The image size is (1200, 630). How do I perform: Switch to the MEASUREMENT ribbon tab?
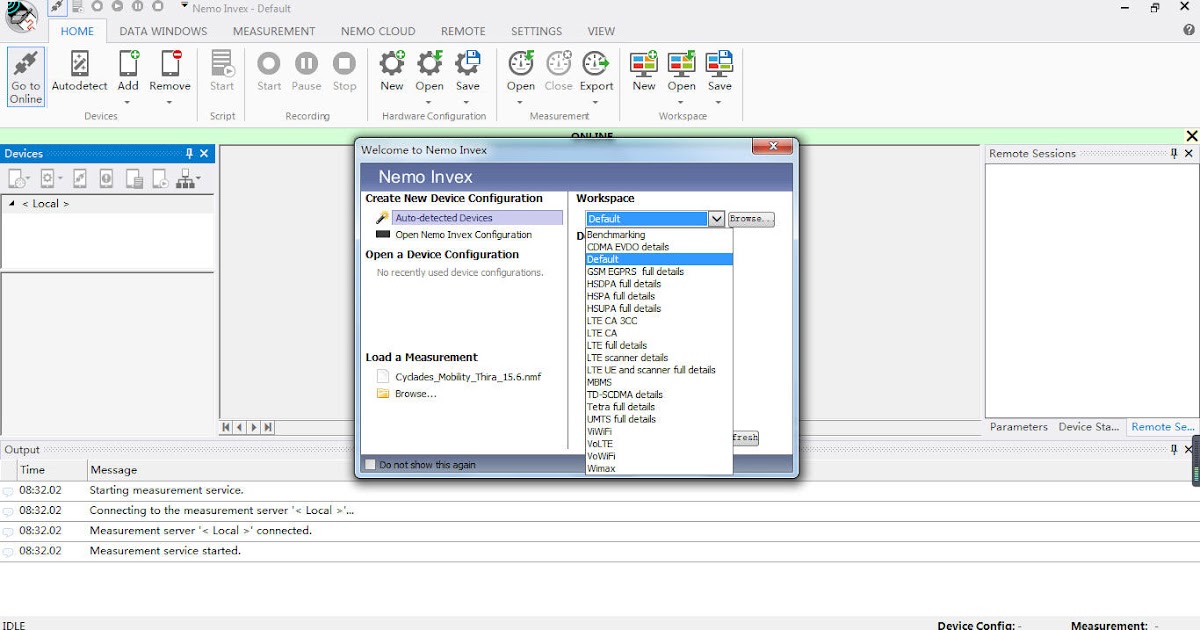click(274, 31)
